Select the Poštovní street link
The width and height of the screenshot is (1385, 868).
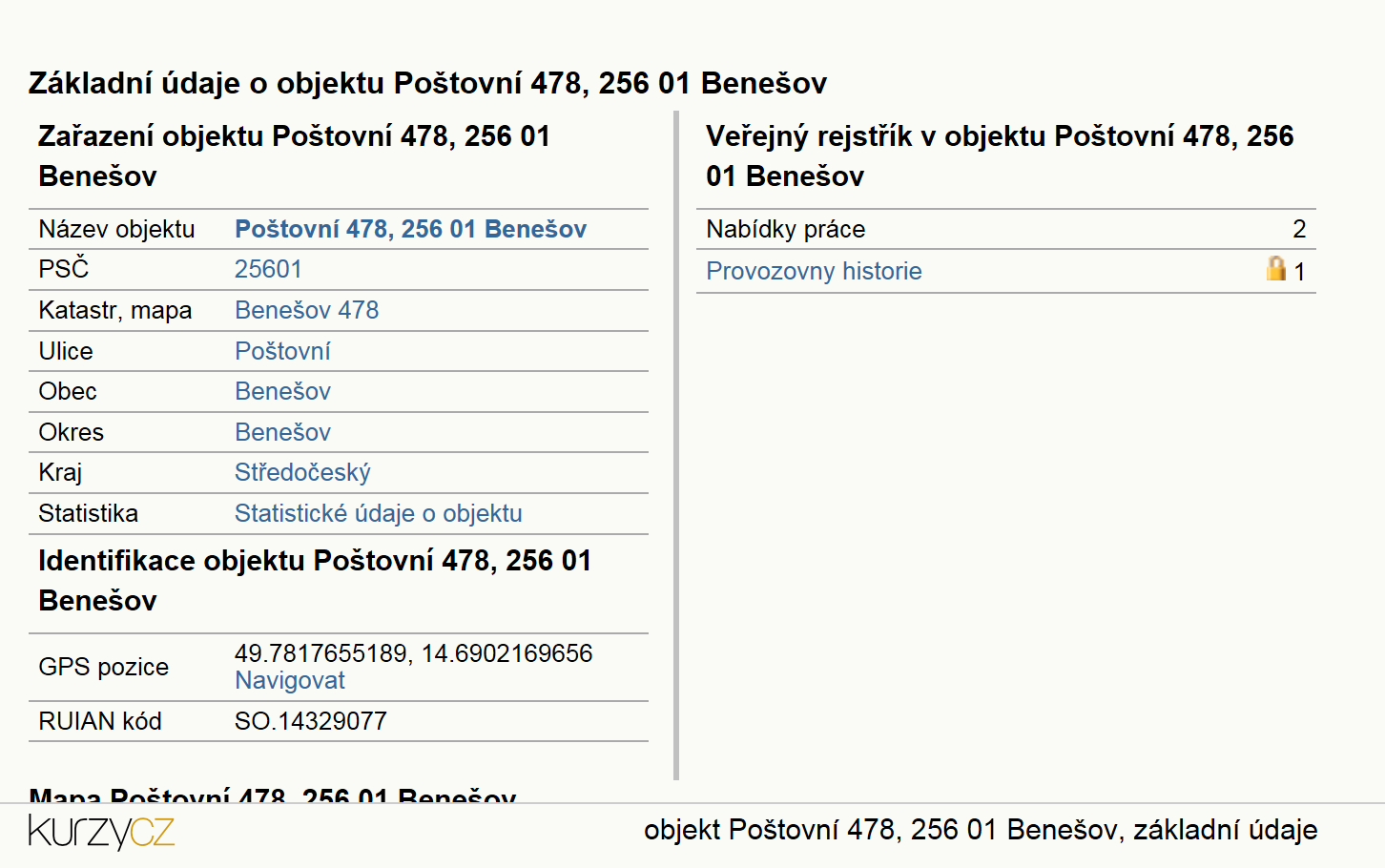282,351
